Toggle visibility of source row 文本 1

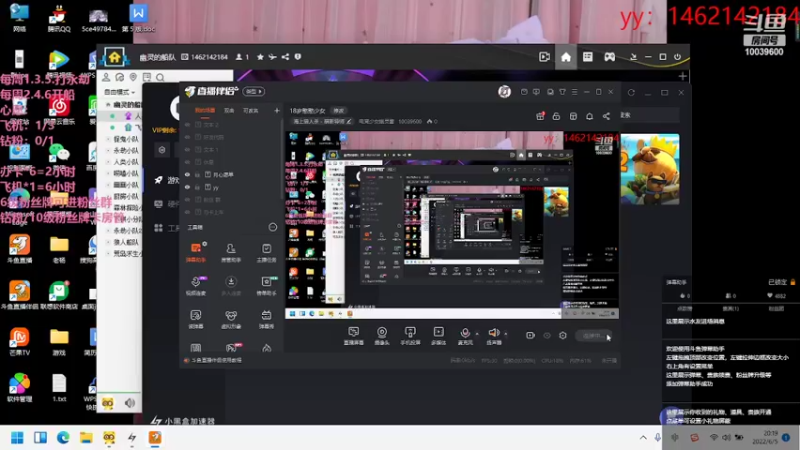tap(187, 149)
